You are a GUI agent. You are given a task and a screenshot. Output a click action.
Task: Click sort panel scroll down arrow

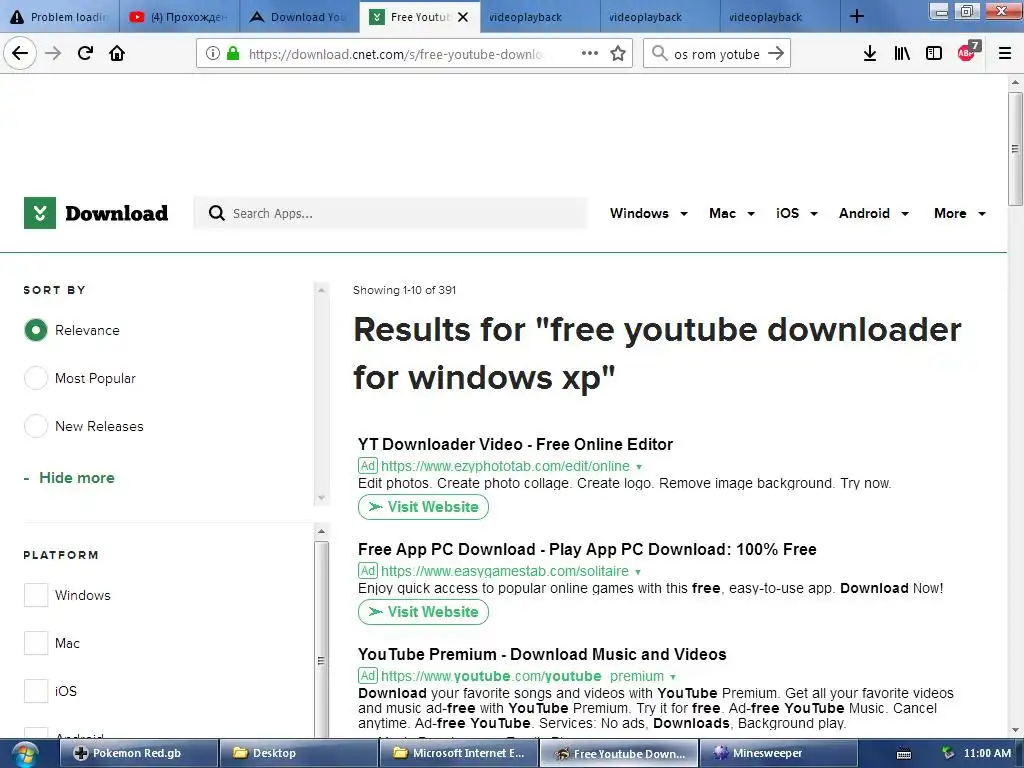(x=321, y=498)
